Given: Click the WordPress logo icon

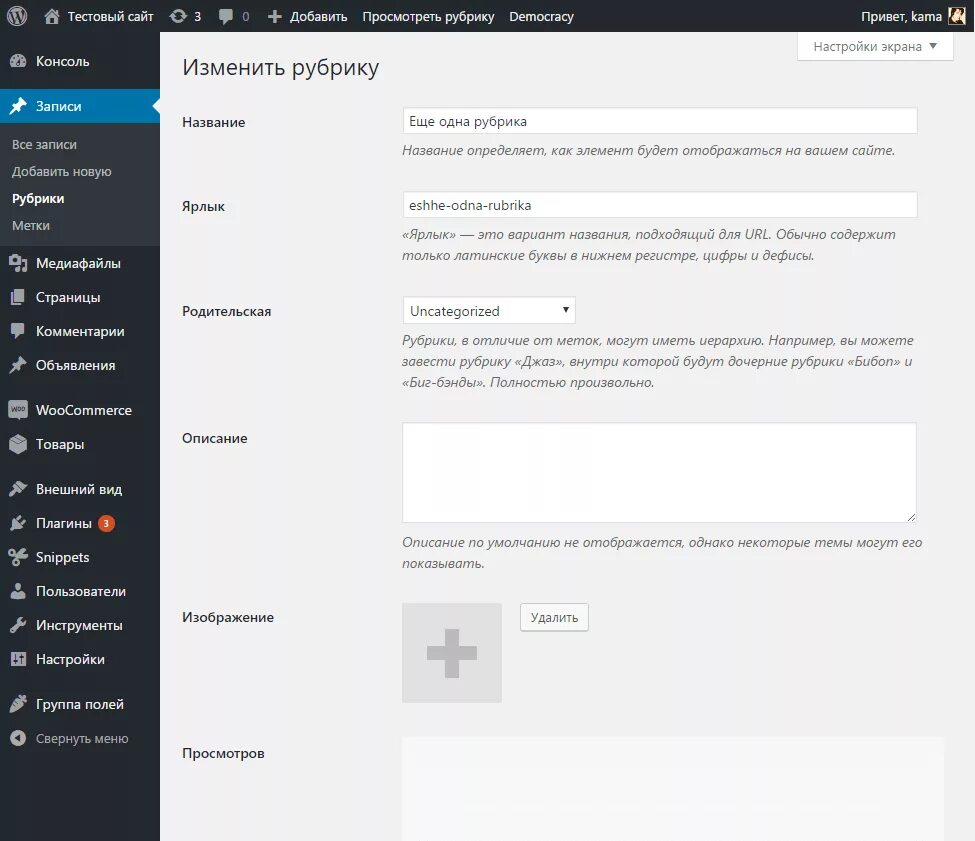Looking at the screenshot, I should (x=17, y=16).
